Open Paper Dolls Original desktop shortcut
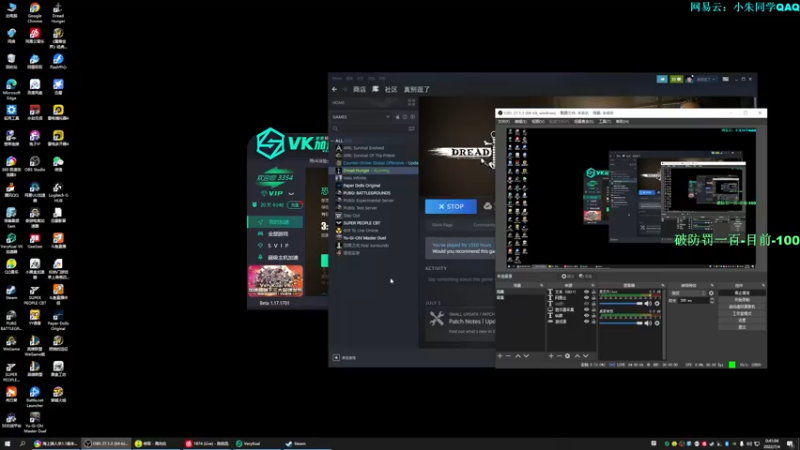Screen dimensions: 800x450 point(58,320)
